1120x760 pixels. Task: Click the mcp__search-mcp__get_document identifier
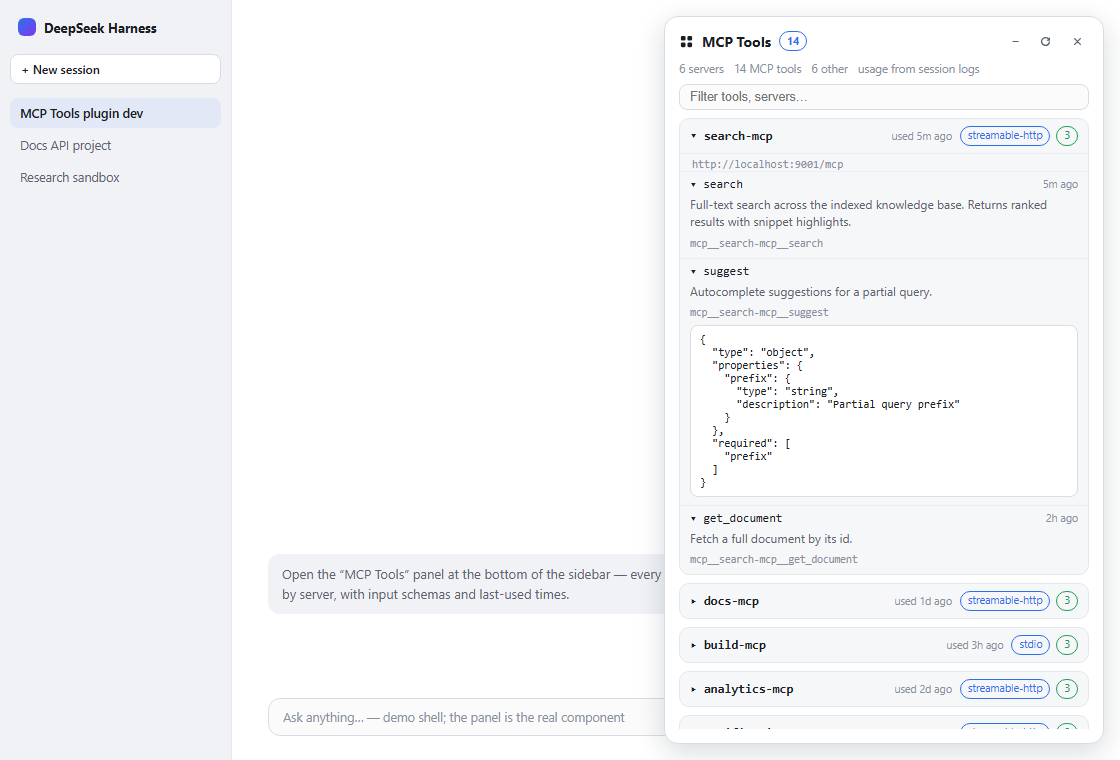774,559
